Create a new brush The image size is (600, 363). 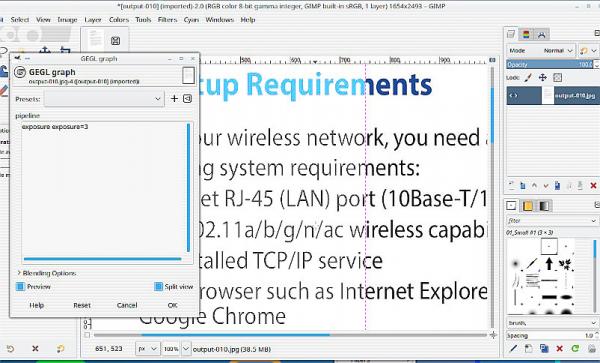click(x=528, y=348)
